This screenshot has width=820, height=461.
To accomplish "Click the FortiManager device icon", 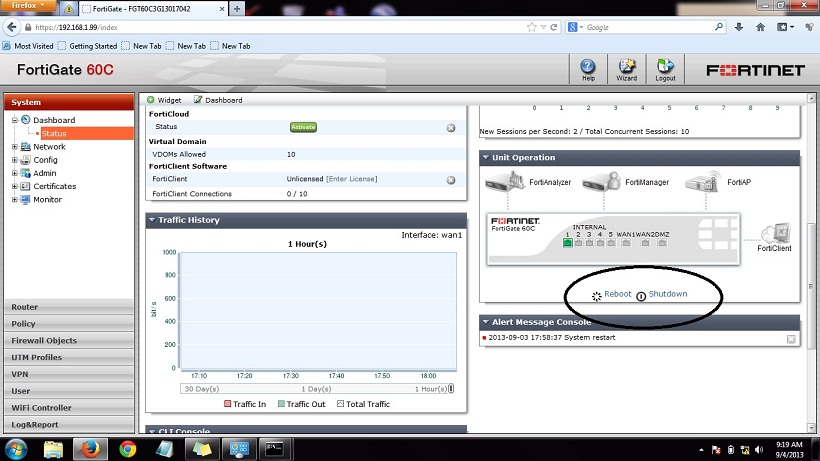I will 601,182.
